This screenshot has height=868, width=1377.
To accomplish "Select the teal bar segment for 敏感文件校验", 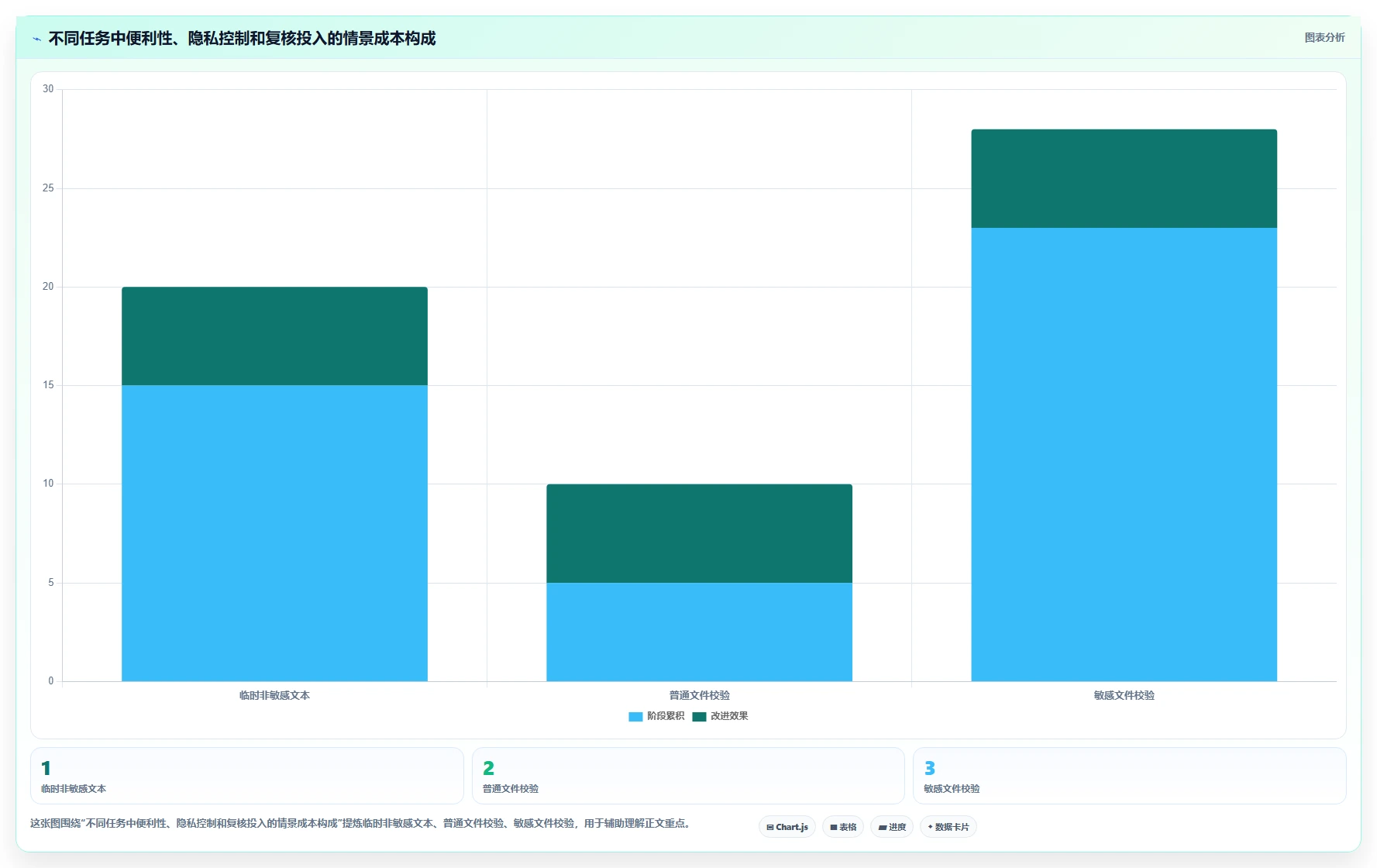I will click(x=1124, y=178).
